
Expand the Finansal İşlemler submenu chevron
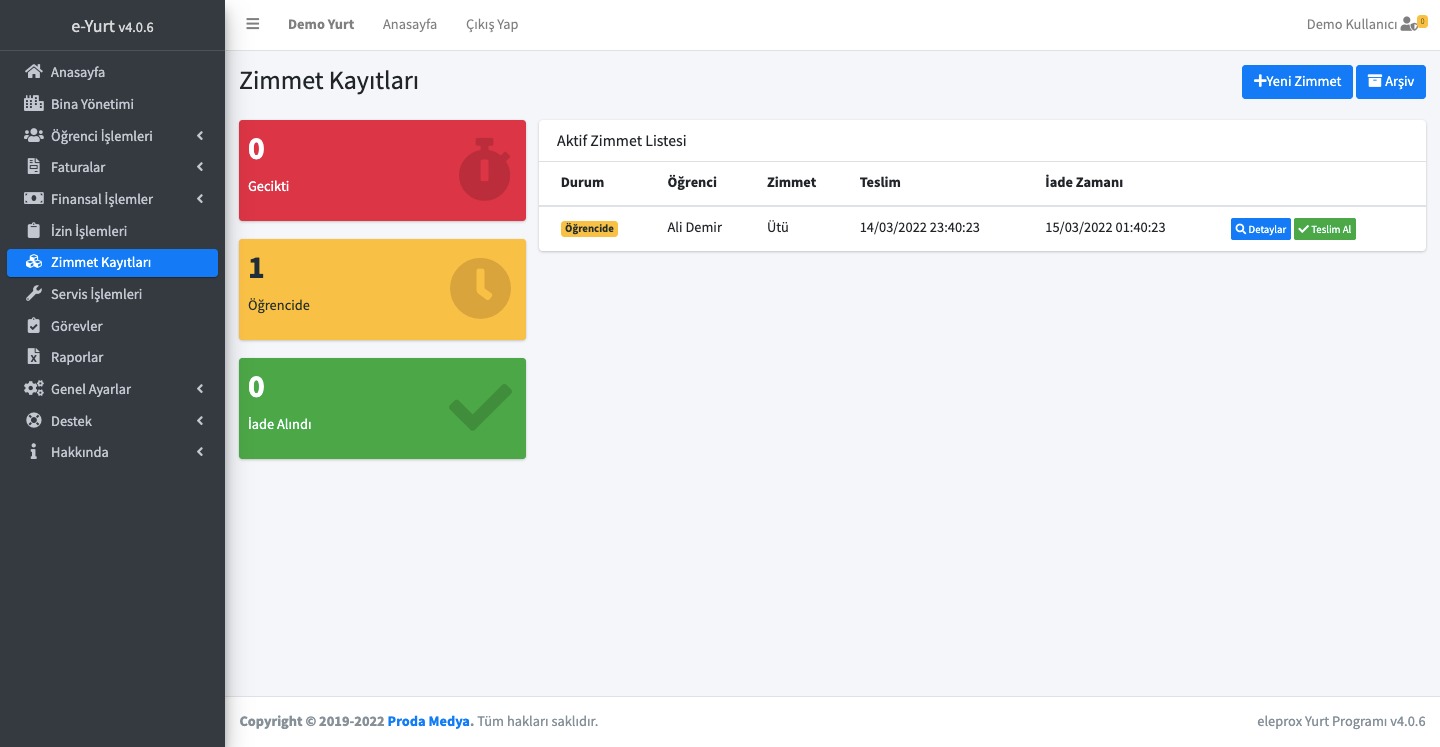coord(200,199)
